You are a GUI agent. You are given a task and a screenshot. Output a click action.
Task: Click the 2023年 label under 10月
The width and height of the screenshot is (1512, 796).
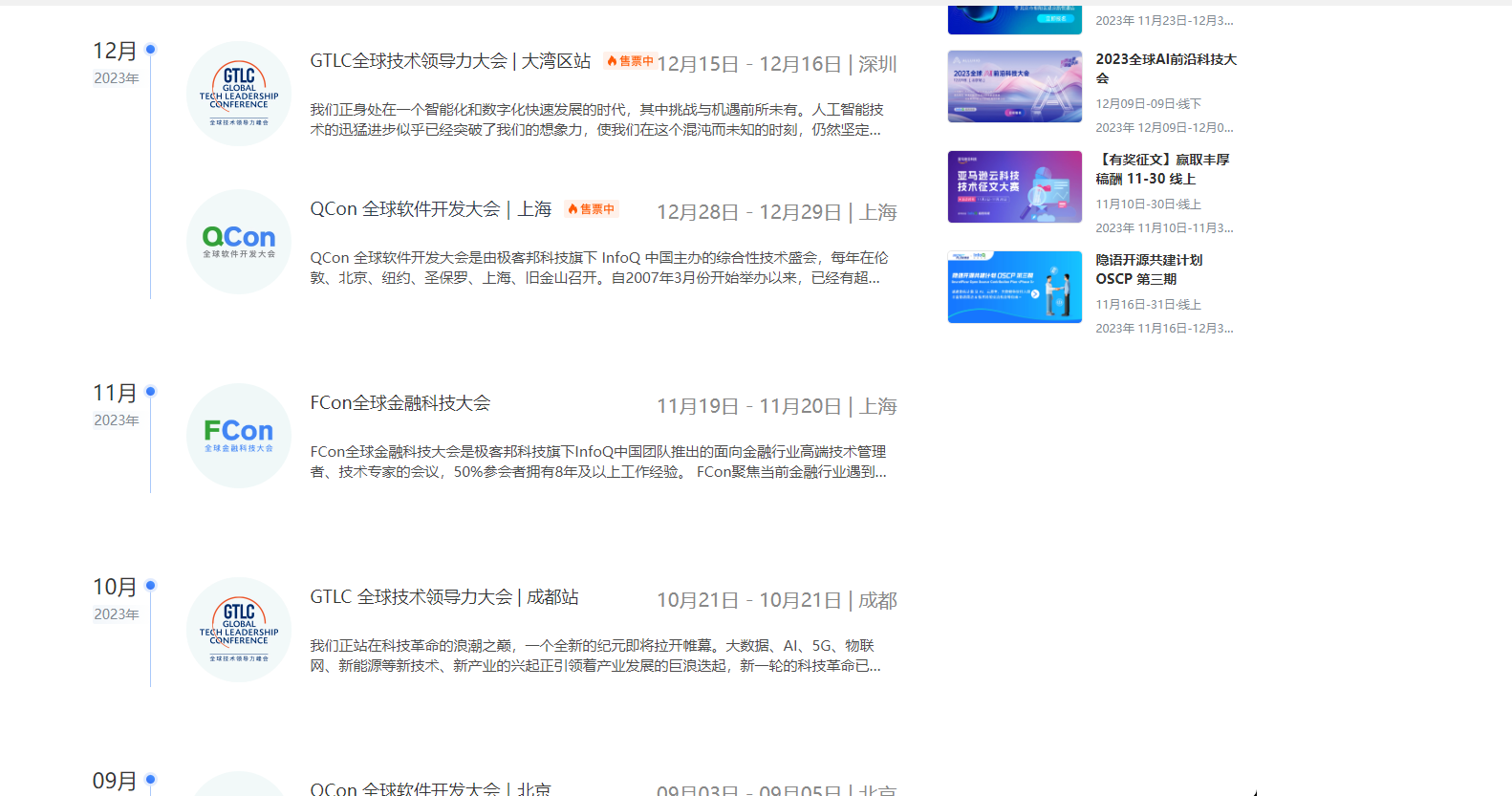(x=117, y=614)
